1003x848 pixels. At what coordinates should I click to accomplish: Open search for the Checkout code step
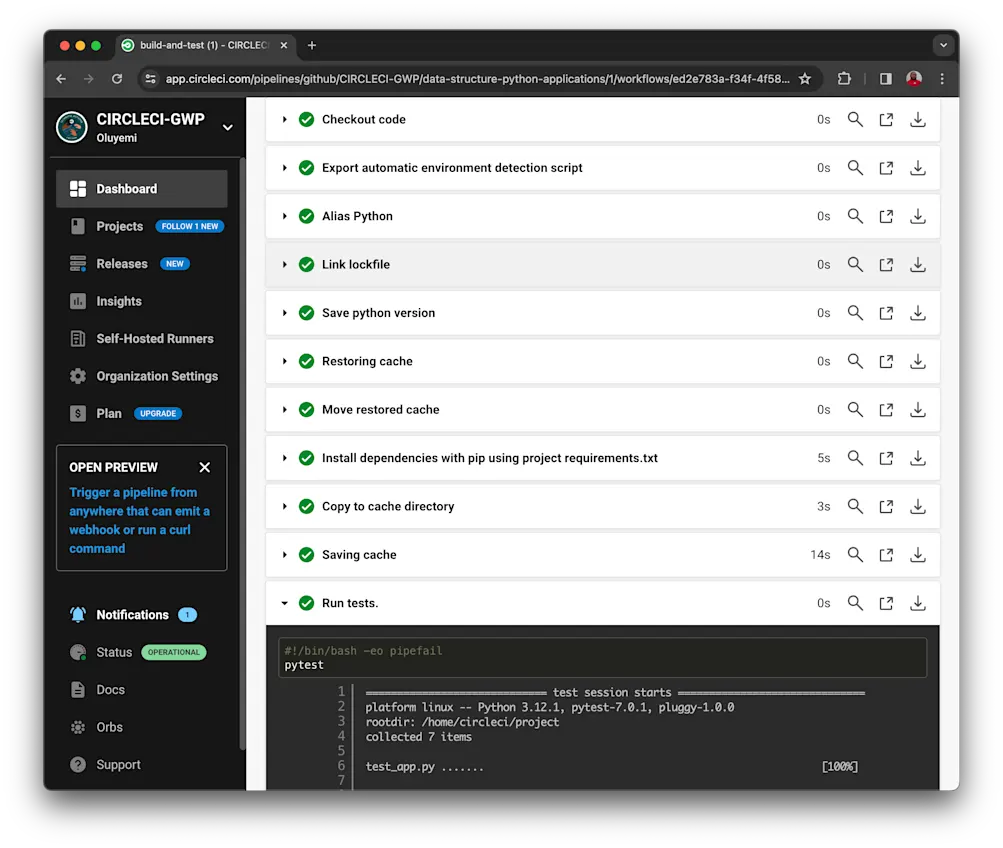tap(855, 119)
